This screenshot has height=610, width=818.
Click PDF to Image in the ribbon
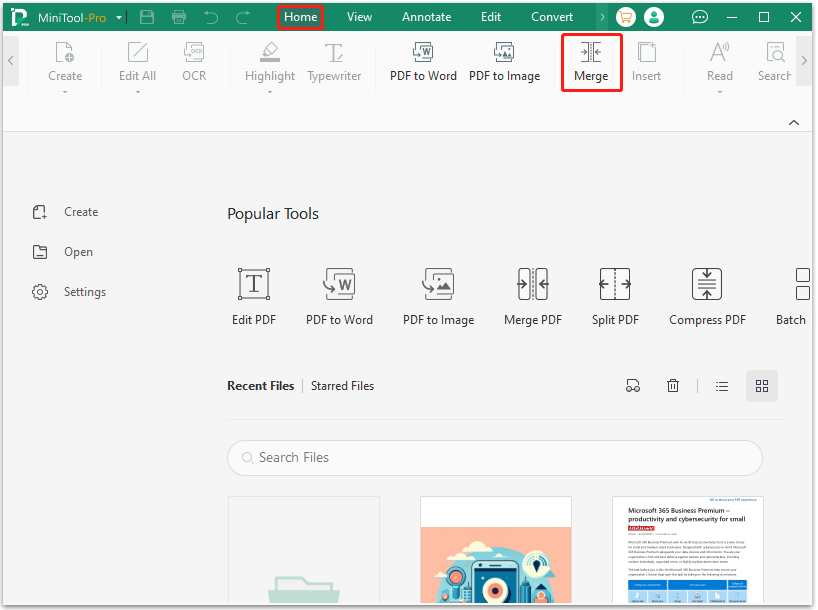coord(504,62)
